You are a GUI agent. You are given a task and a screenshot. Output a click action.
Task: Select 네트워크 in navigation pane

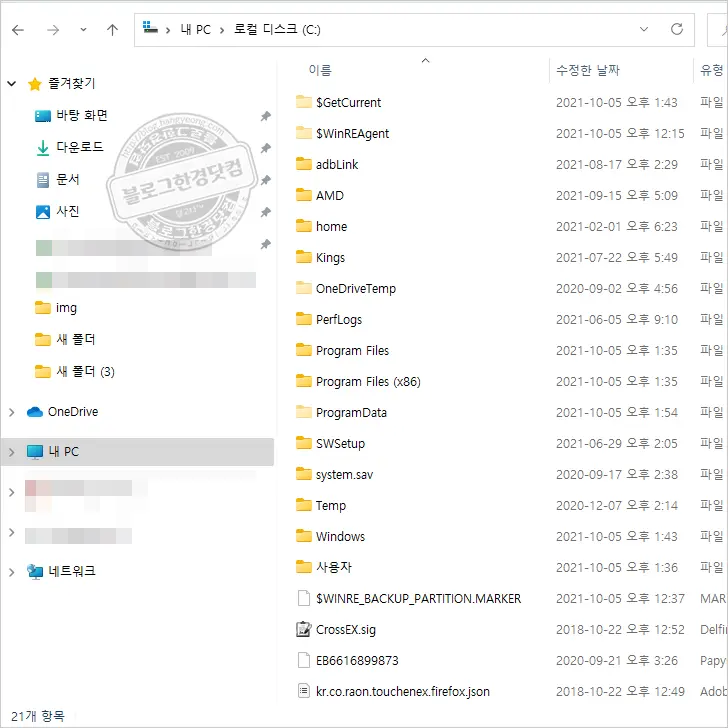pos(61,571)
